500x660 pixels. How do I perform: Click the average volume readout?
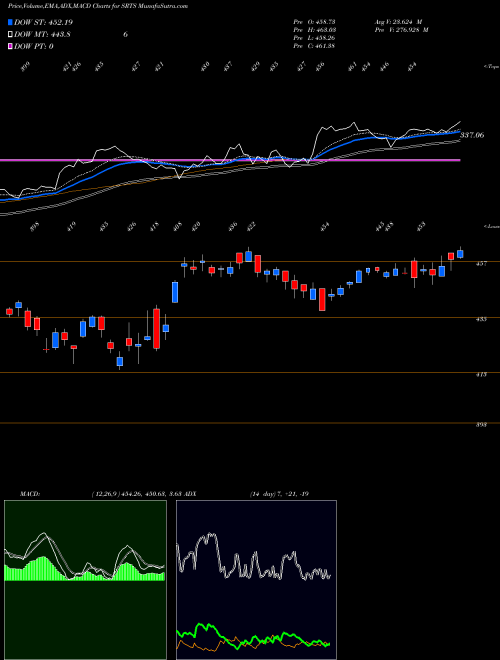(398, 21)
